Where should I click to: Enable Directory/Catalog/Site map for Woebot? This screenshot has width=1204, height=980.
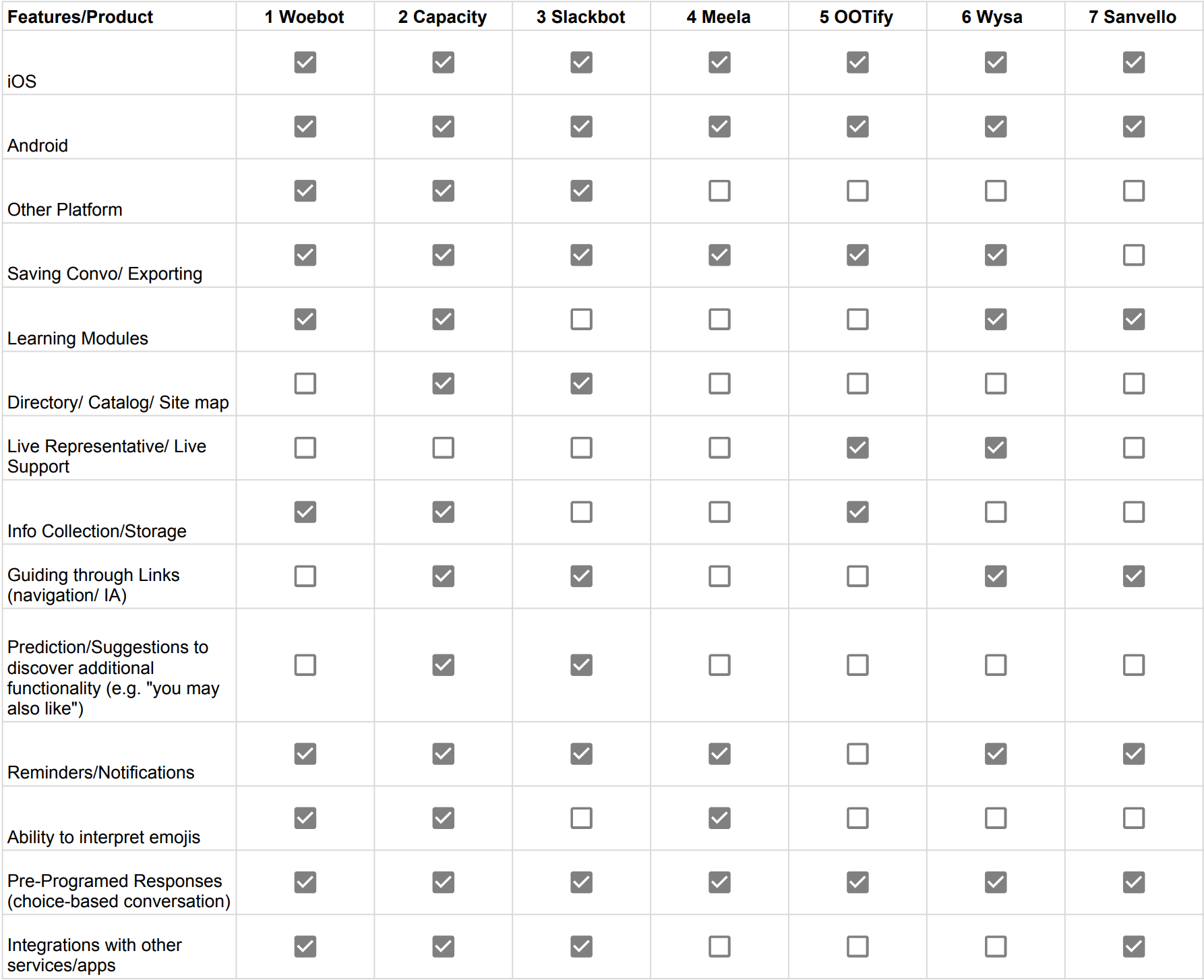305,384
